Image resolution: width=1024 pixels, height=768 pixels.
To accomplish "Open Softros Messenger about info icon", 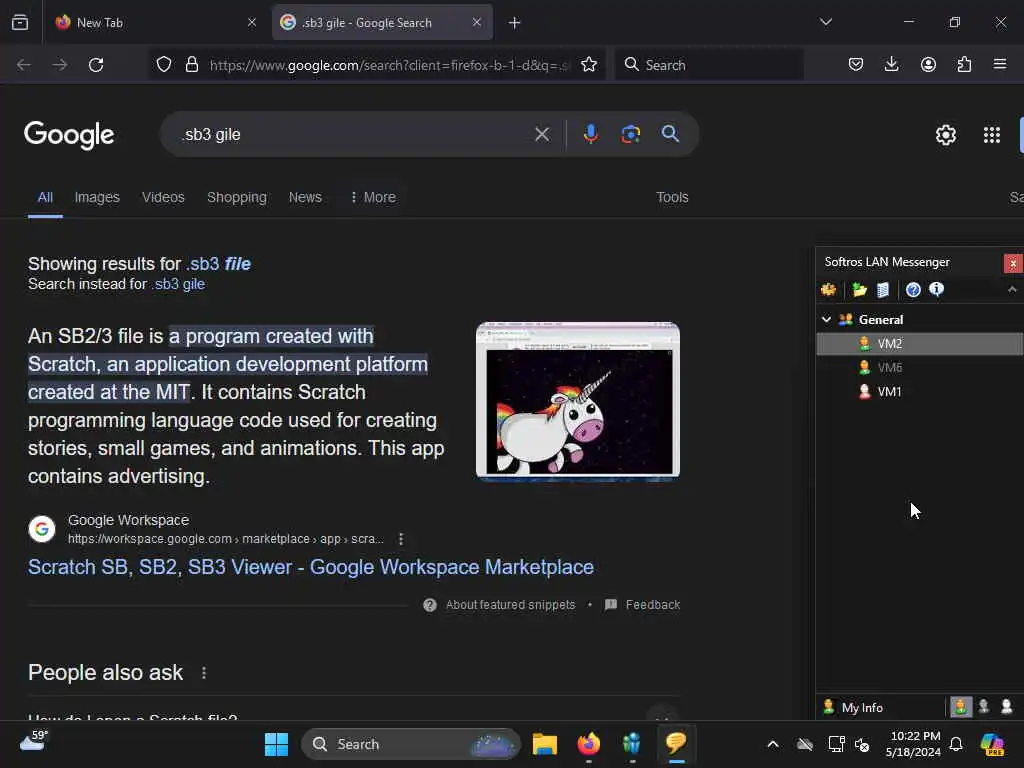I will (x=936, y=289).
